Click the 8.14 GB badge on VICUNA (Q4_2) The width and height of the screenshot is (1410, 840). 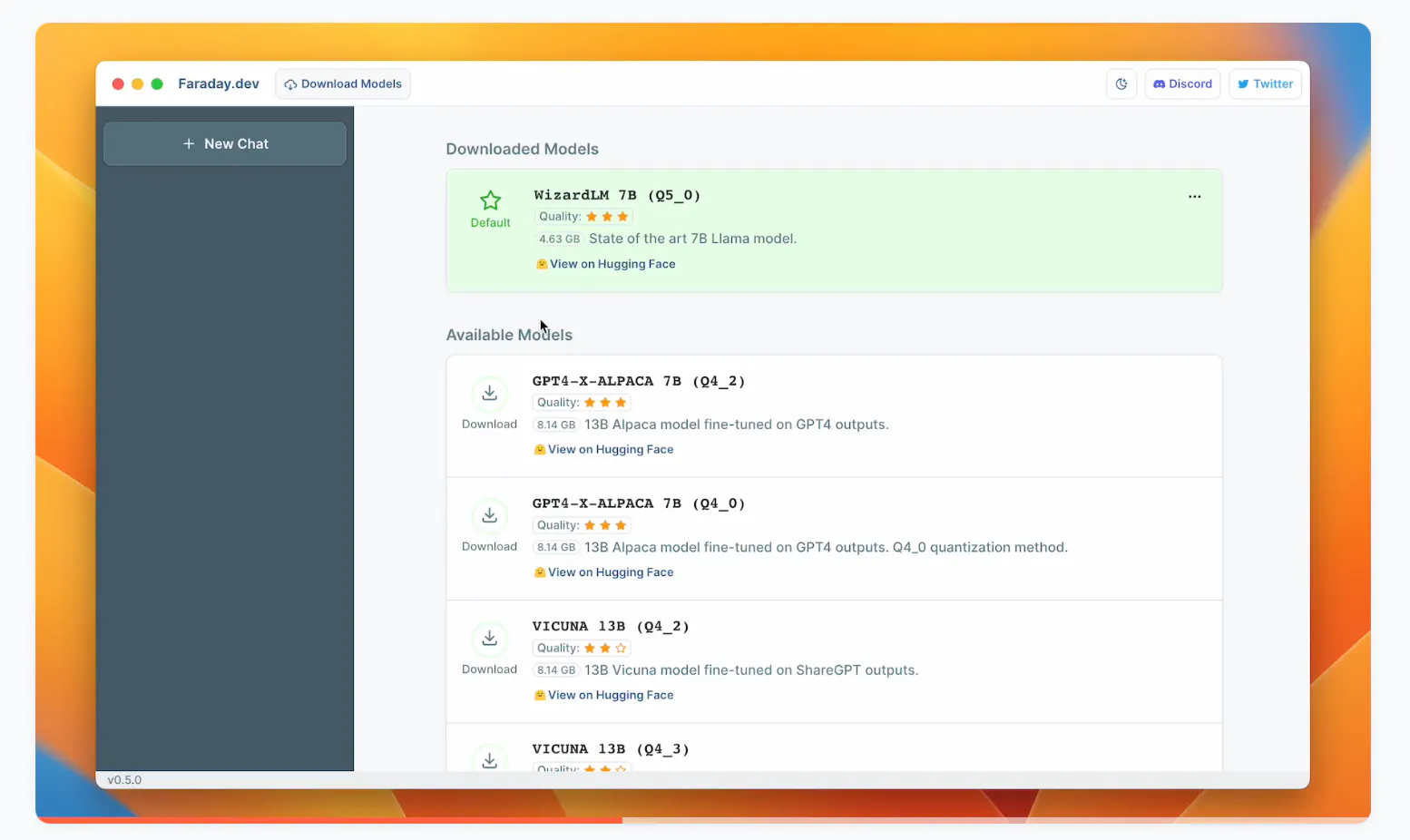(556, 670)
